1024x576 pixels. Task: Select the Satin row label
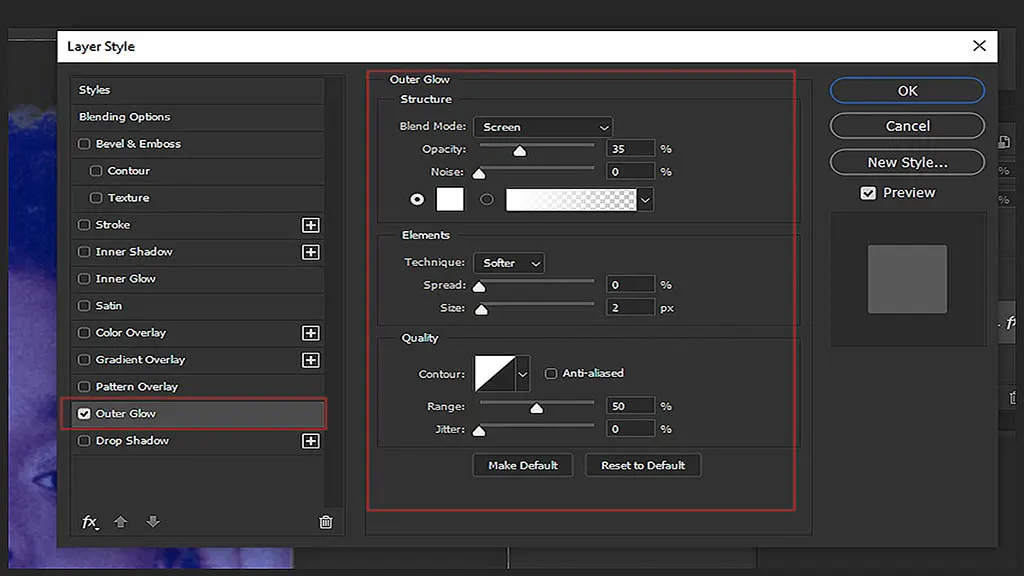pyautogui.click(x=108, y=306)
